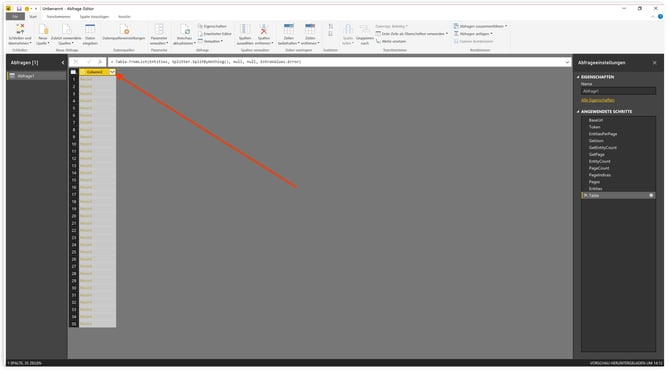Click Zeilen entfernen icon

coord(310,29)
